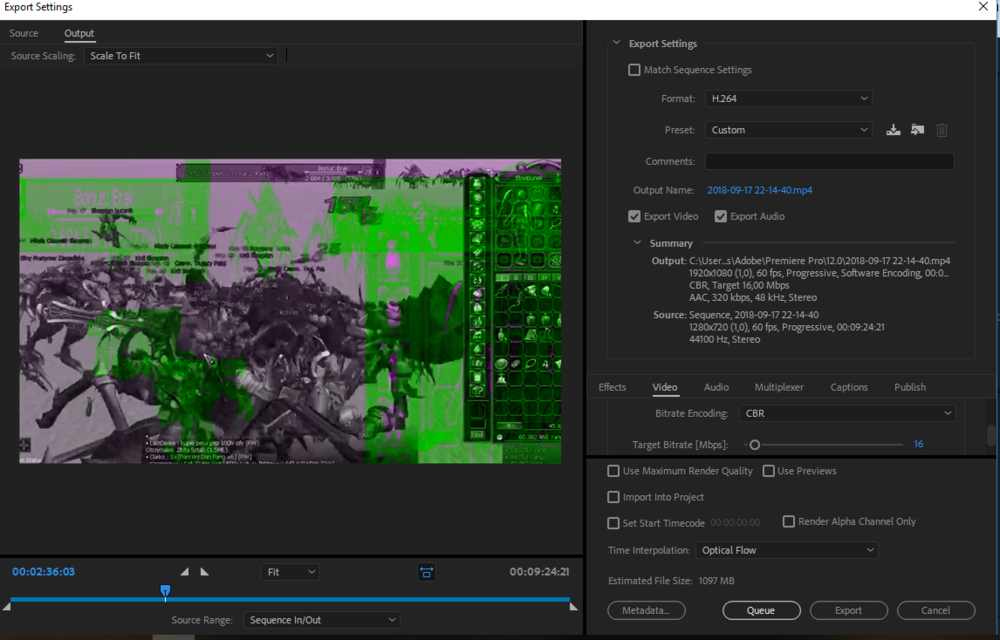Click the Export button
Viewport: 1000px width, 640px height.
[x=848, y=611]
